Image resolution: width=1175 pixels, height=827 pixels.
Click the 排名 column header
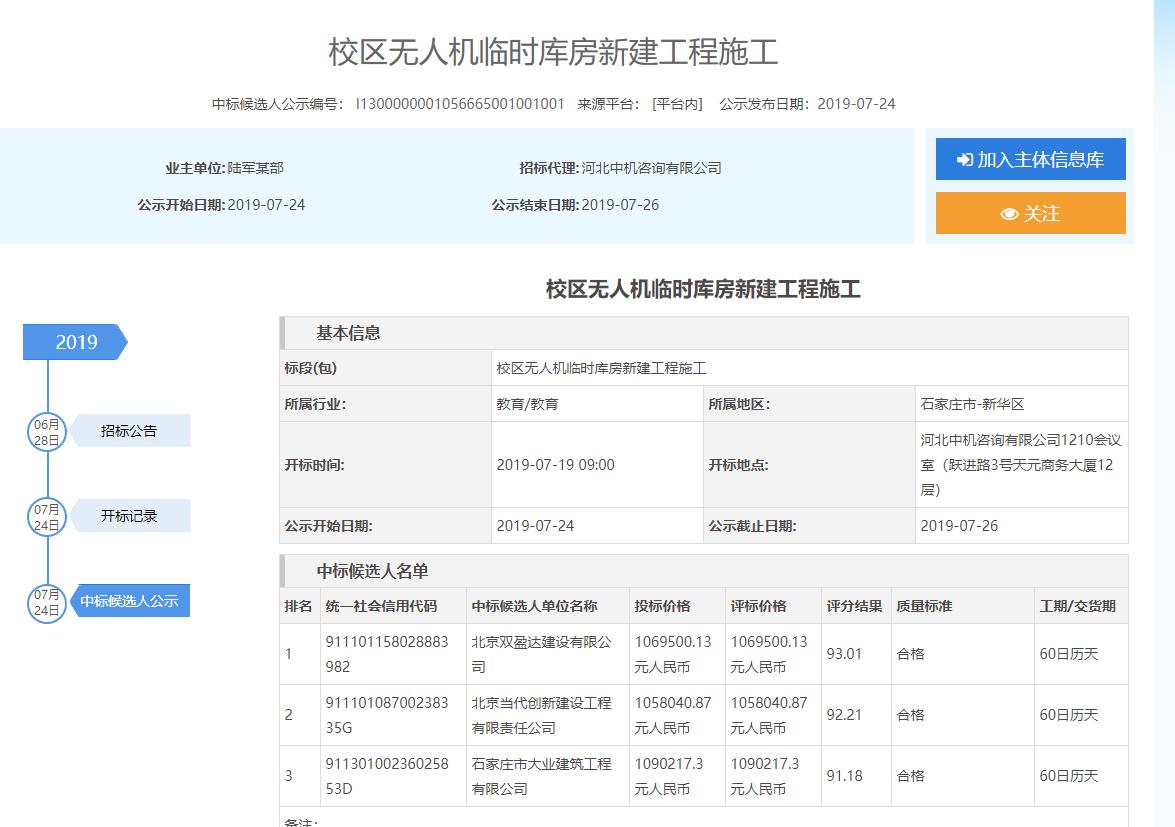298,606
